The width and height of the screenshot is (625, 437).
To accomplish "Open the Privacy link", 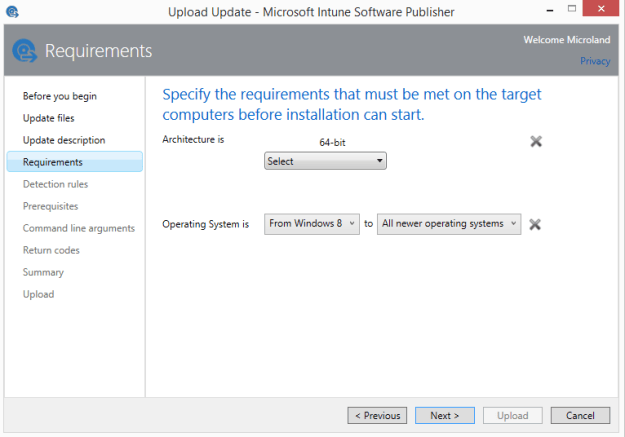I will 595,61.
